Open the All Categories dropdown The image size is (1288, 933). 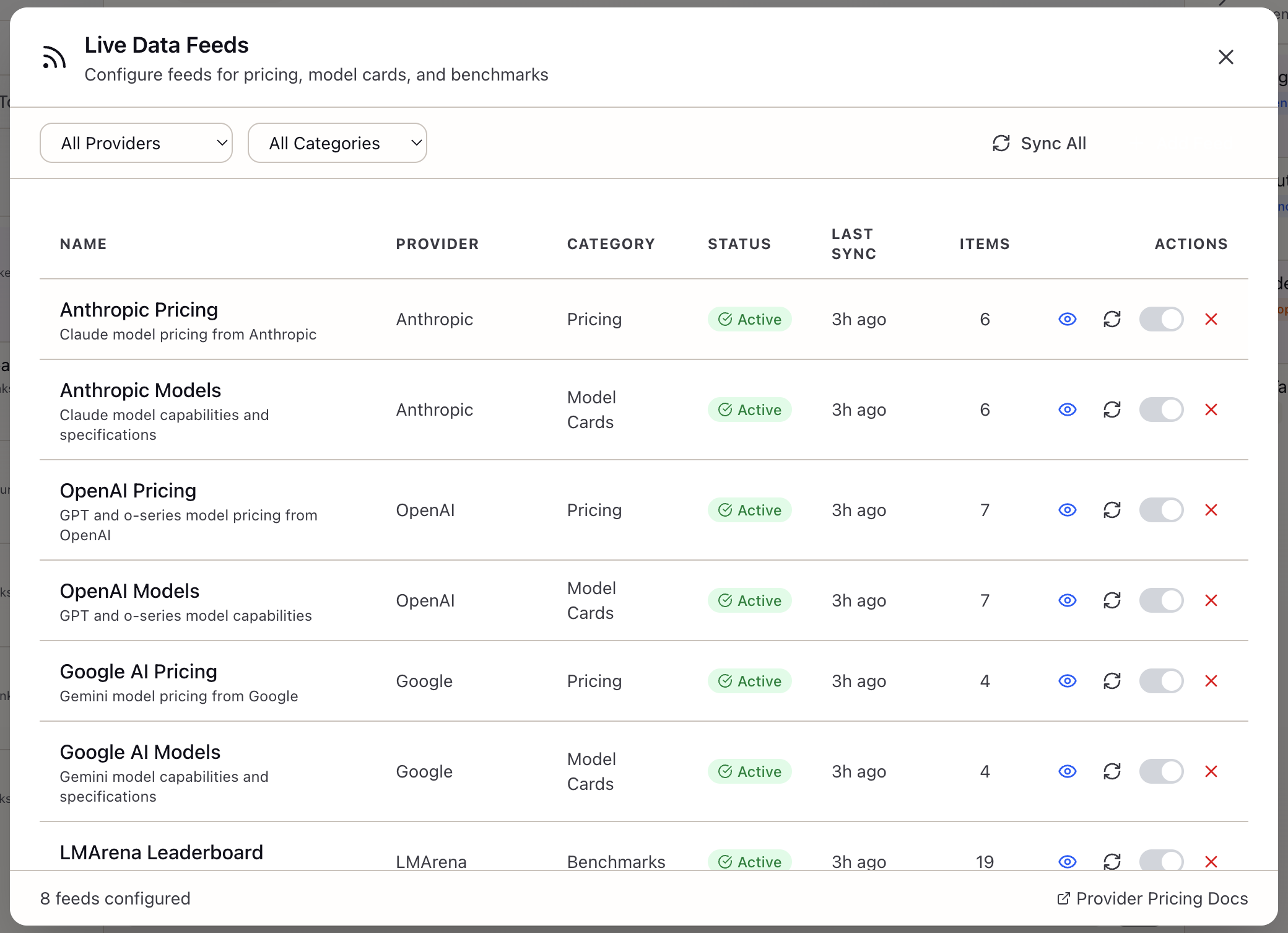pos(337,142)
